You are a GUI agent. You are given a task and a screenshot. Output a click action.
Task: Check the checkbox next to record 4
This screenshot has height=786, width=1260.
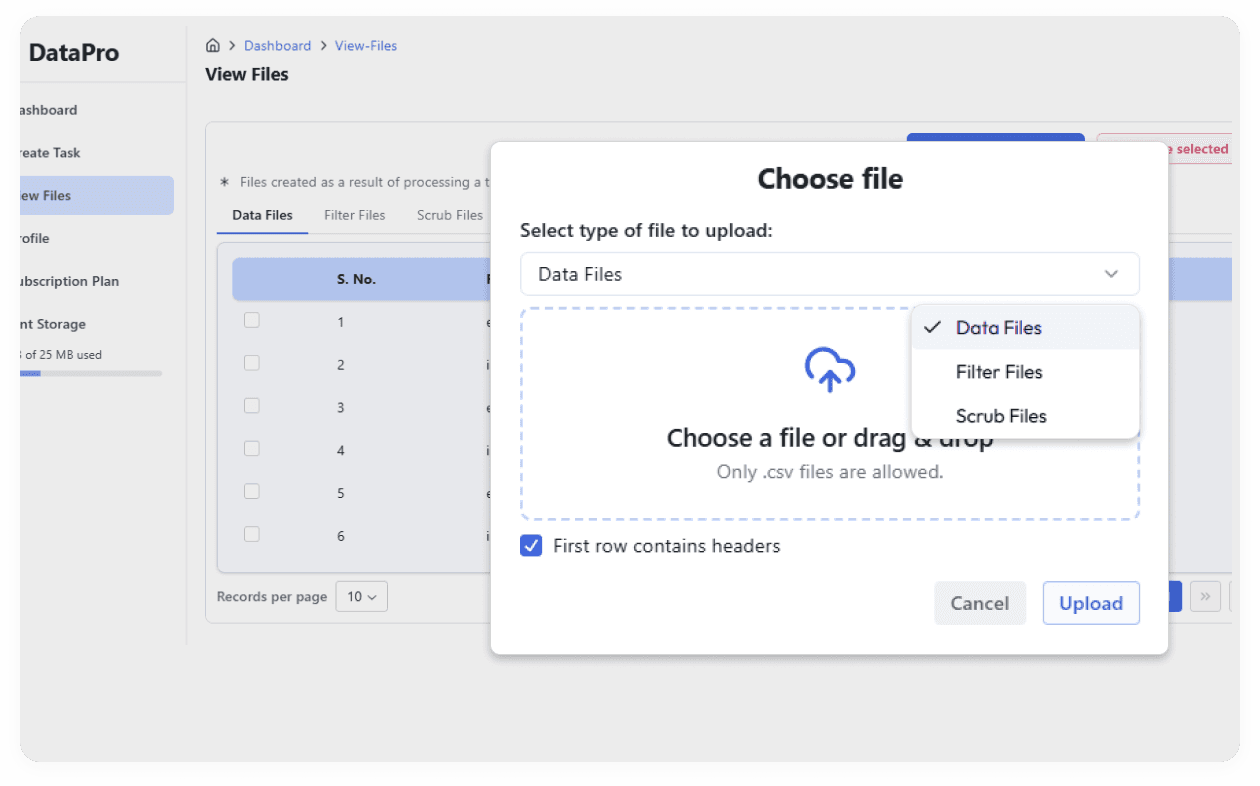251,448
